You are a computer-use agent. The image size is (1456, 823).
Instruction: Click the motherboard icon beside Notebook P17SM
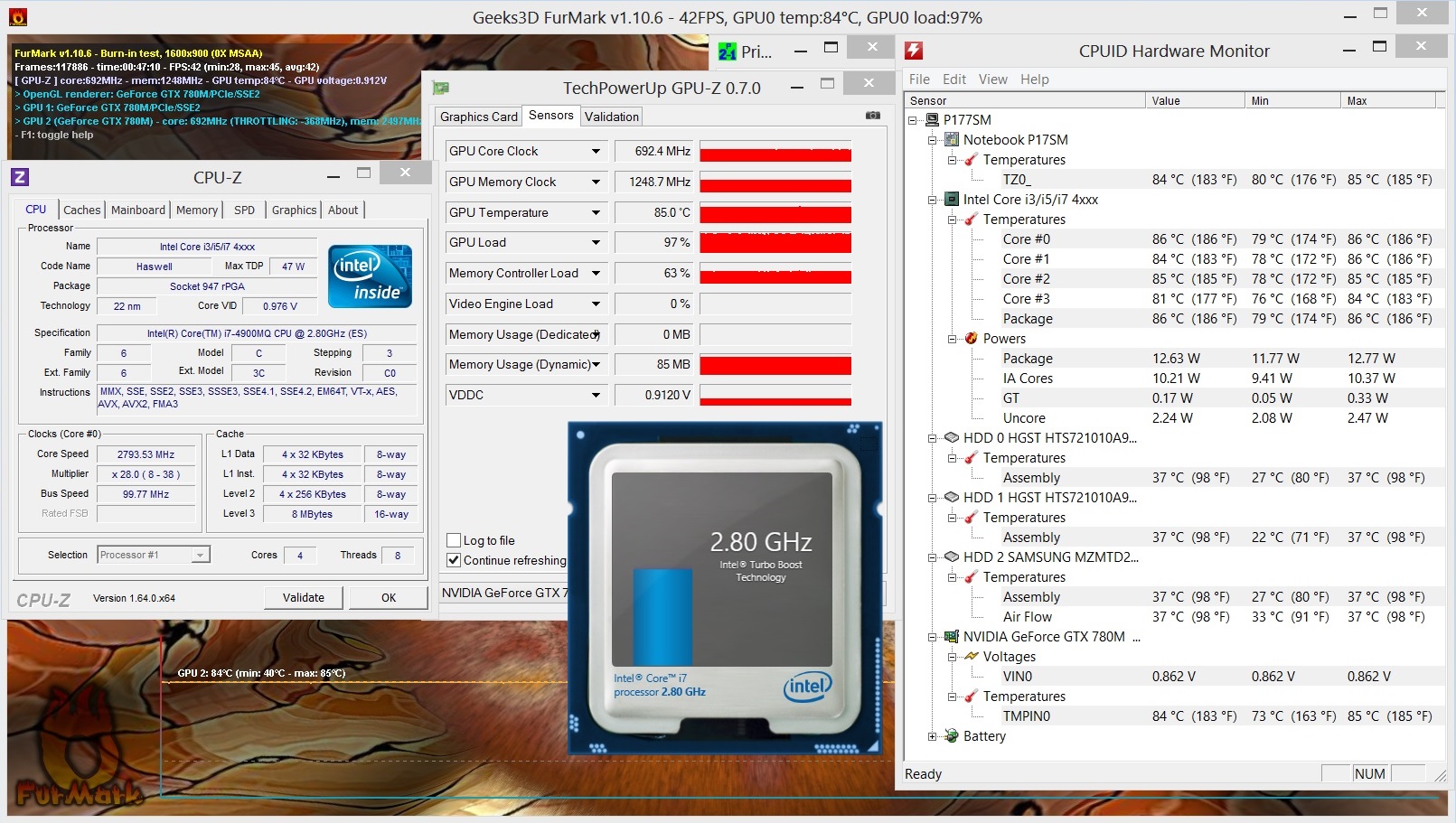click(952, 139)
